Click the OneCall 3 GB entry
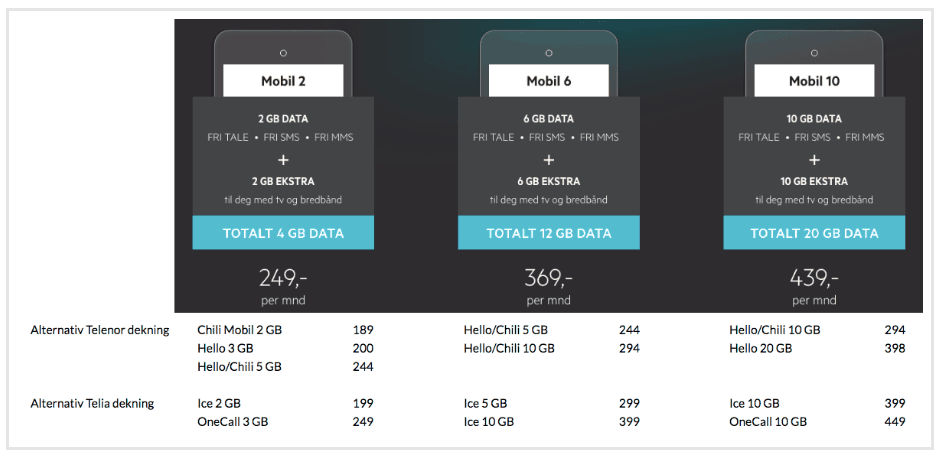The height and width of the screenshot is (460, 941). click(233, 422)
